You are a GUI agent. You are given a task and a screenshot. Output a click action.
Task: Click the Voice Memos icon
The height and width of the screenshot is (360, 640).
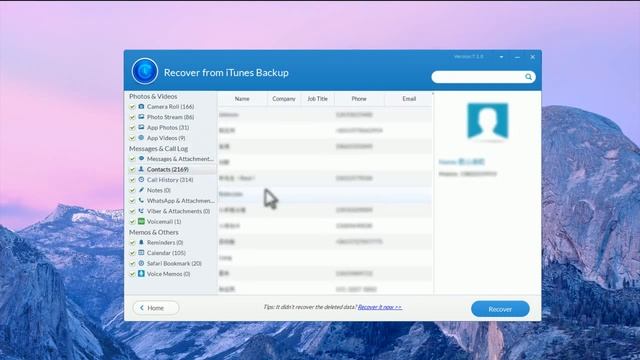(141, 273)
